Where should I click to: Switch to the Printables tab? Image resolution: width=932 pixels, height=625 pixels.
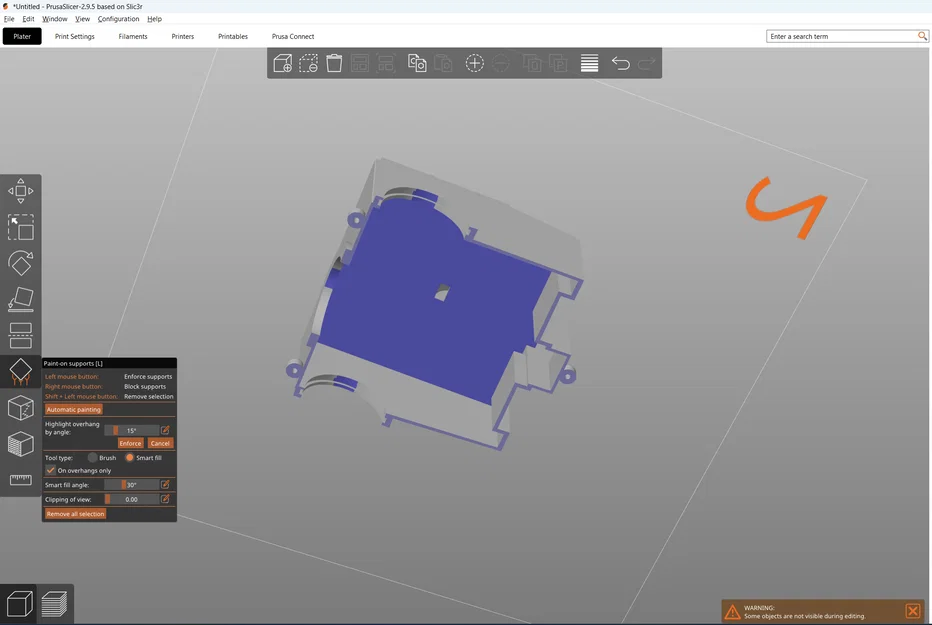coord(233,36)
